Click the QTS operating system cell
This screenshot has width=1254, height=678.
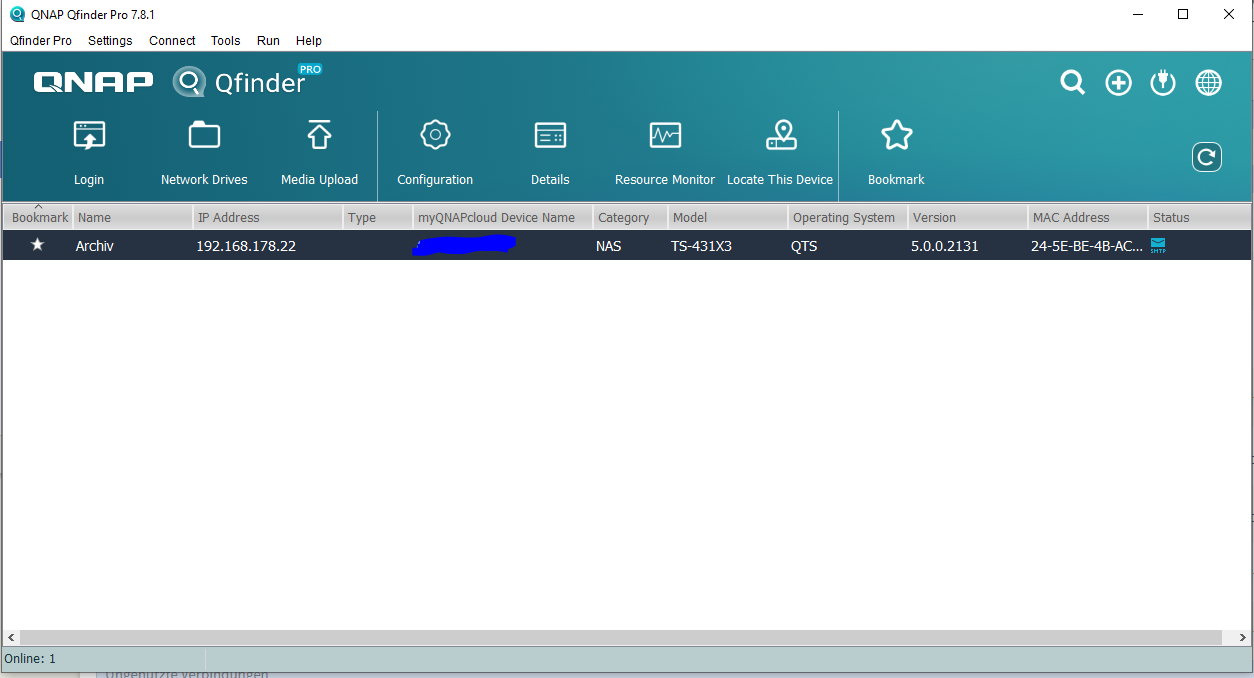pos(804,245)
